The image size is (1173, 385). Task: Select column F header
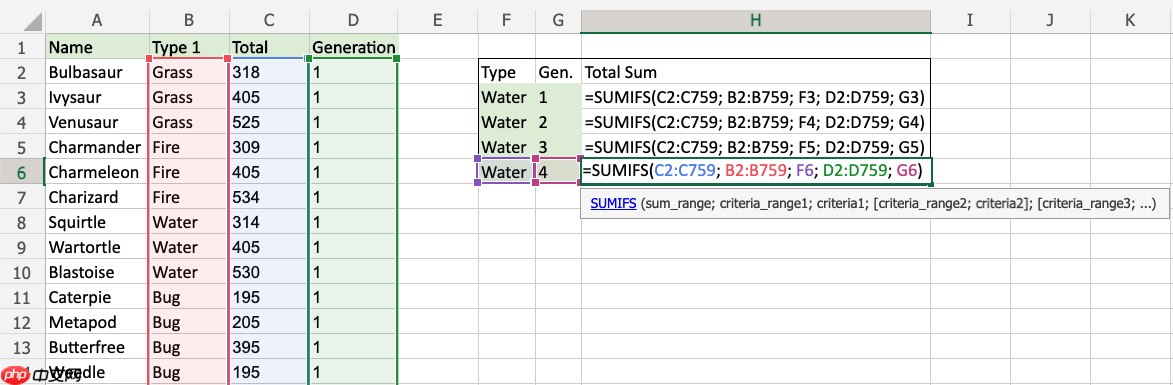[506, 21]
